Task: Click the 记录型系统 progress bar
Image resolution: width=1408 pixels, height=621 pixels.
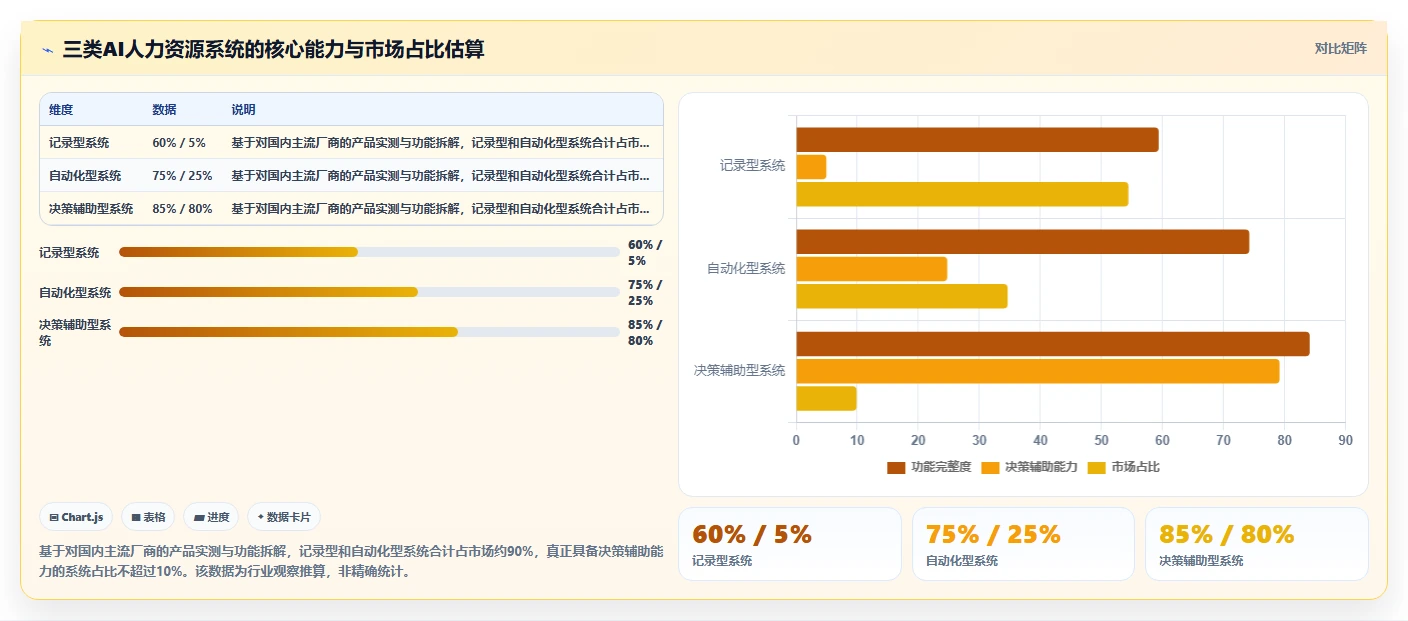Action: tap(369, 252)
